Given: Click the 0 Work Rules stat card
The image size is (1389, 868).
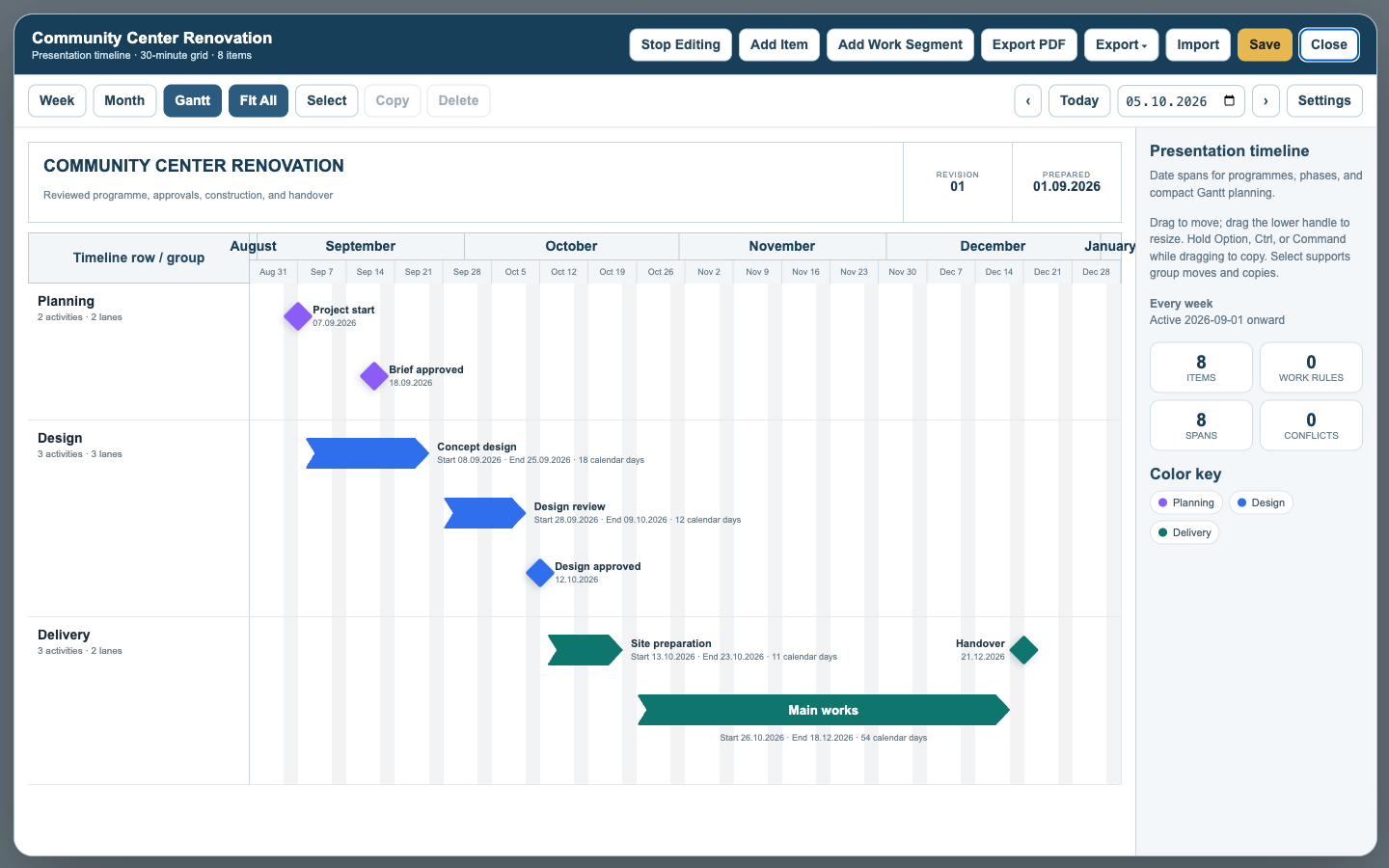Looking at the screenshot, I should coord(1311,367).
